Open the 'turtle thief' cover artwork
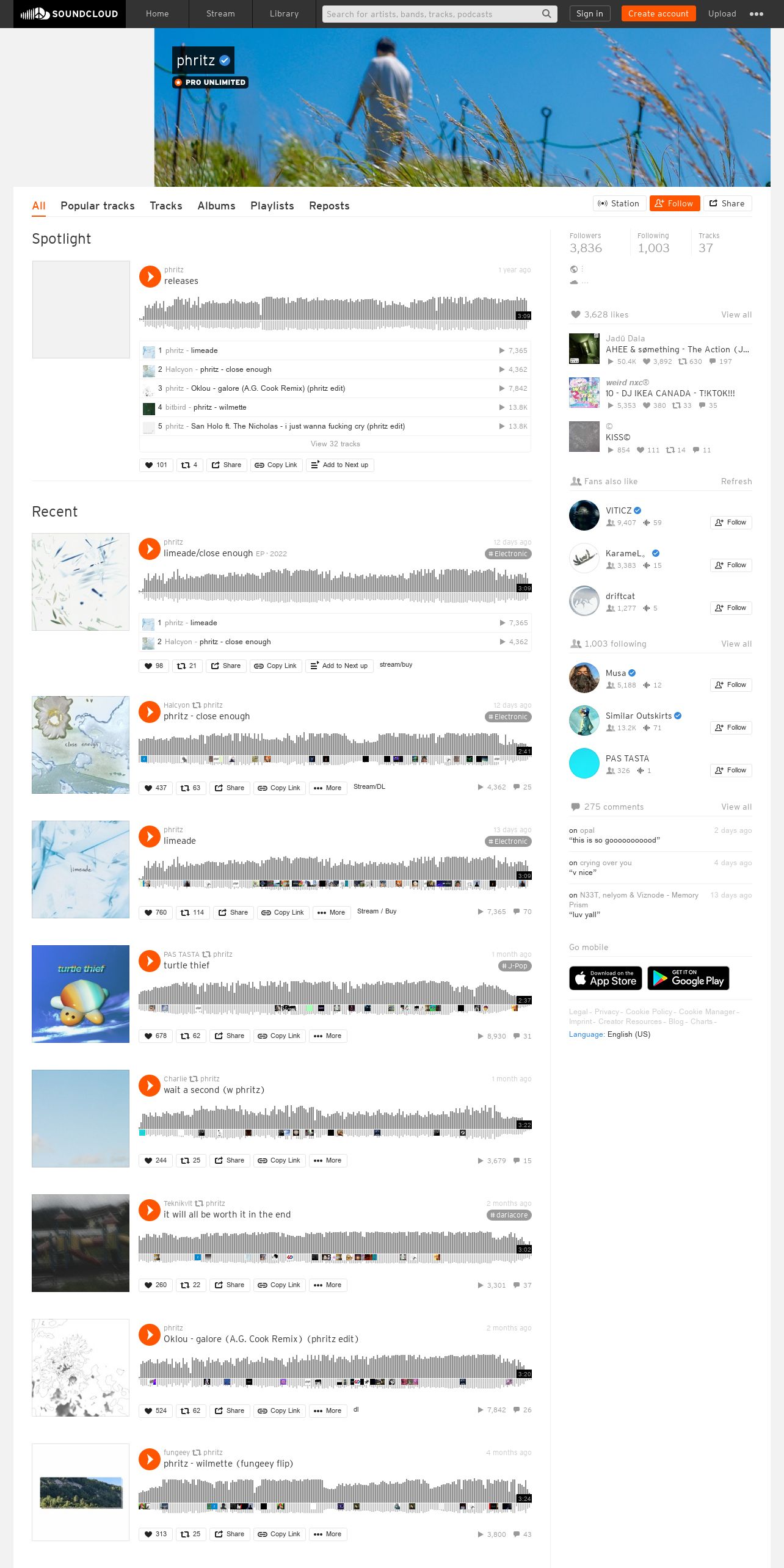 pyautogui.click(x=81, y=994)
